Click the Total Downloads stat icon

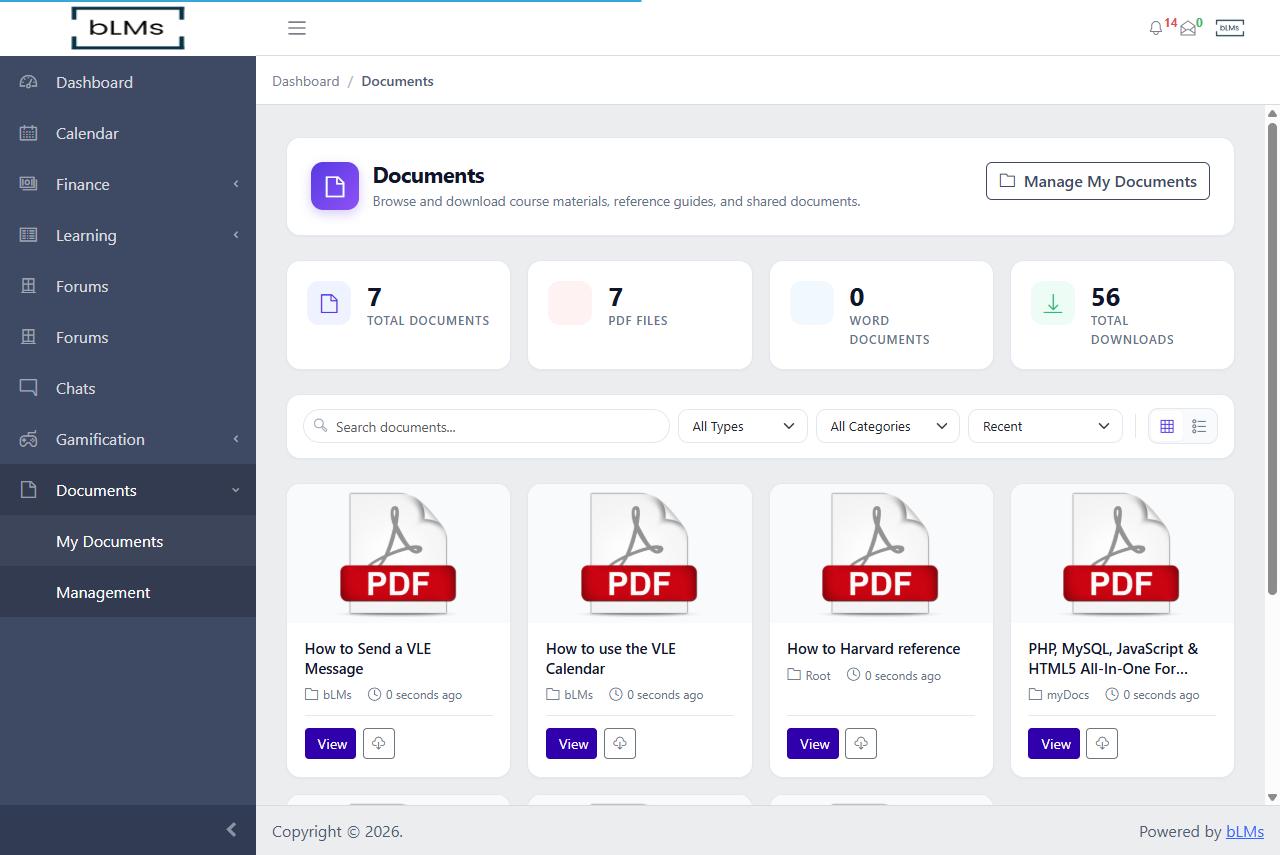click(1053, 303)
